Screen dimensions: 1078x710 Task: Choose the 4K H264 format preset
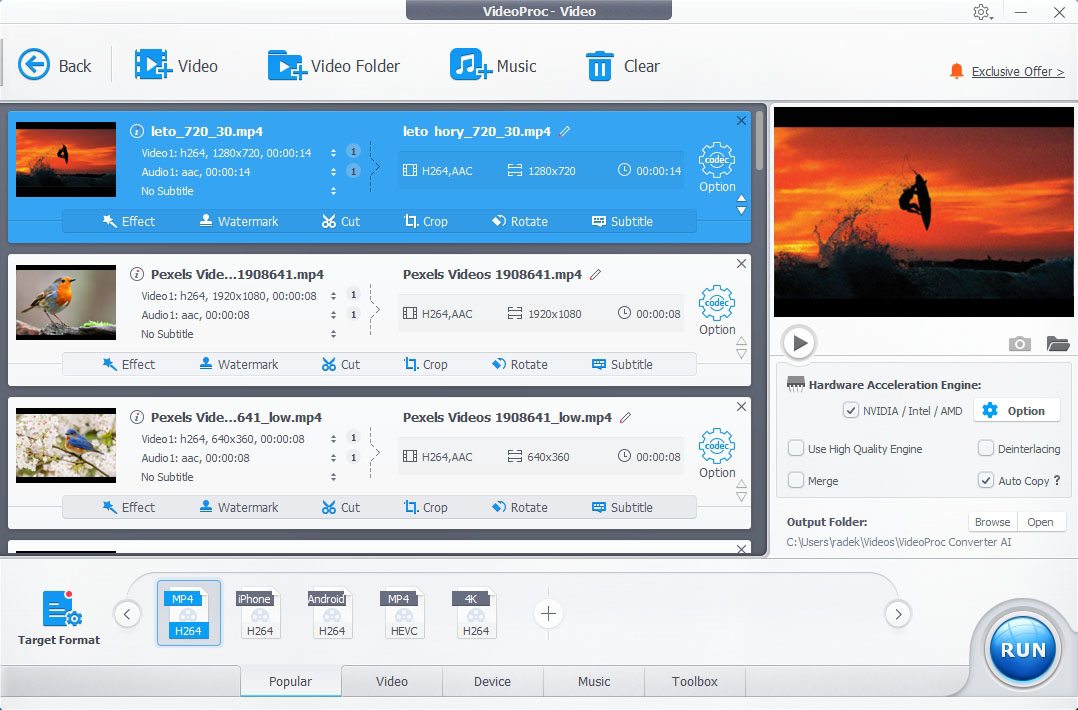(476, 613)
